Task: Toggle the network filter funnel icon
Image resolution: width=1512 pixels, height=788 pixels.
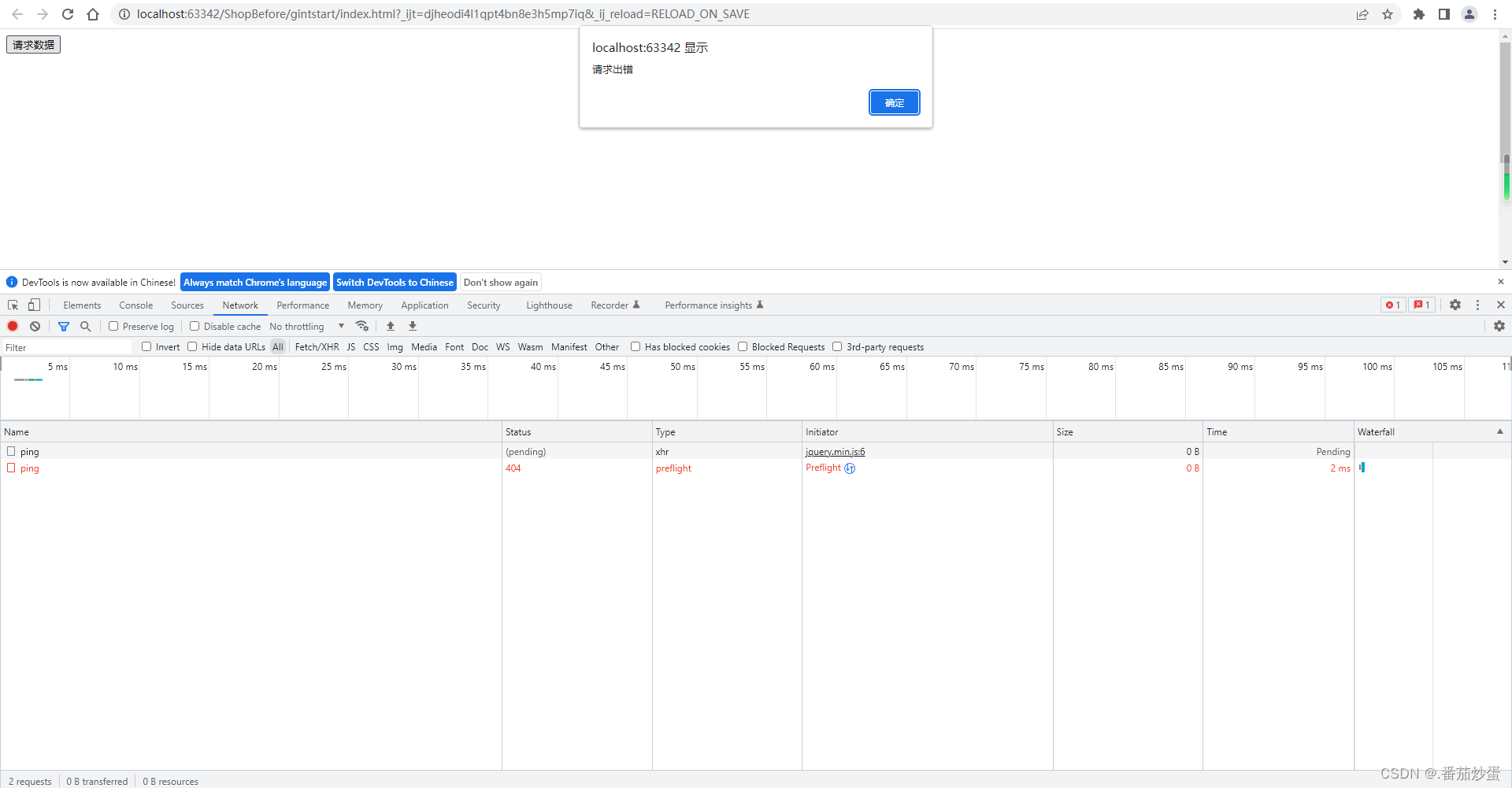Action: click(64, 326)
